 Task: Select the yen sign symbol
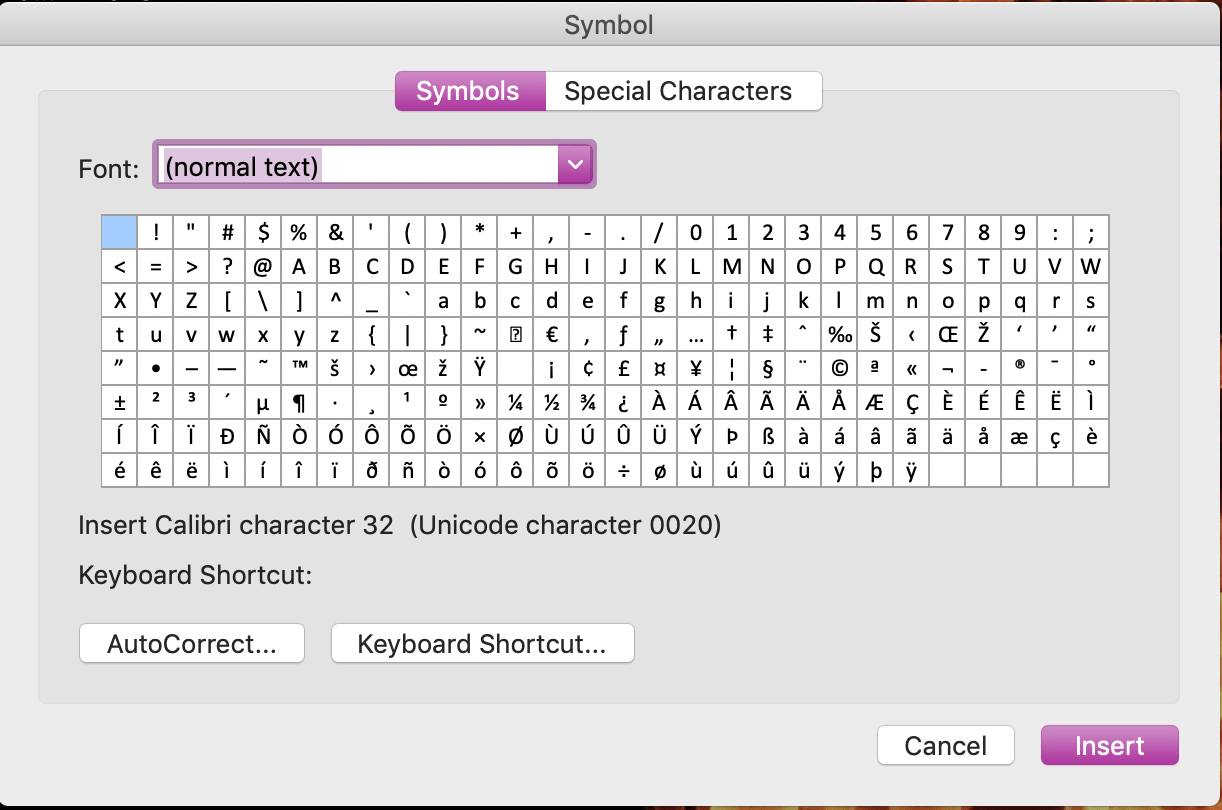695,369
